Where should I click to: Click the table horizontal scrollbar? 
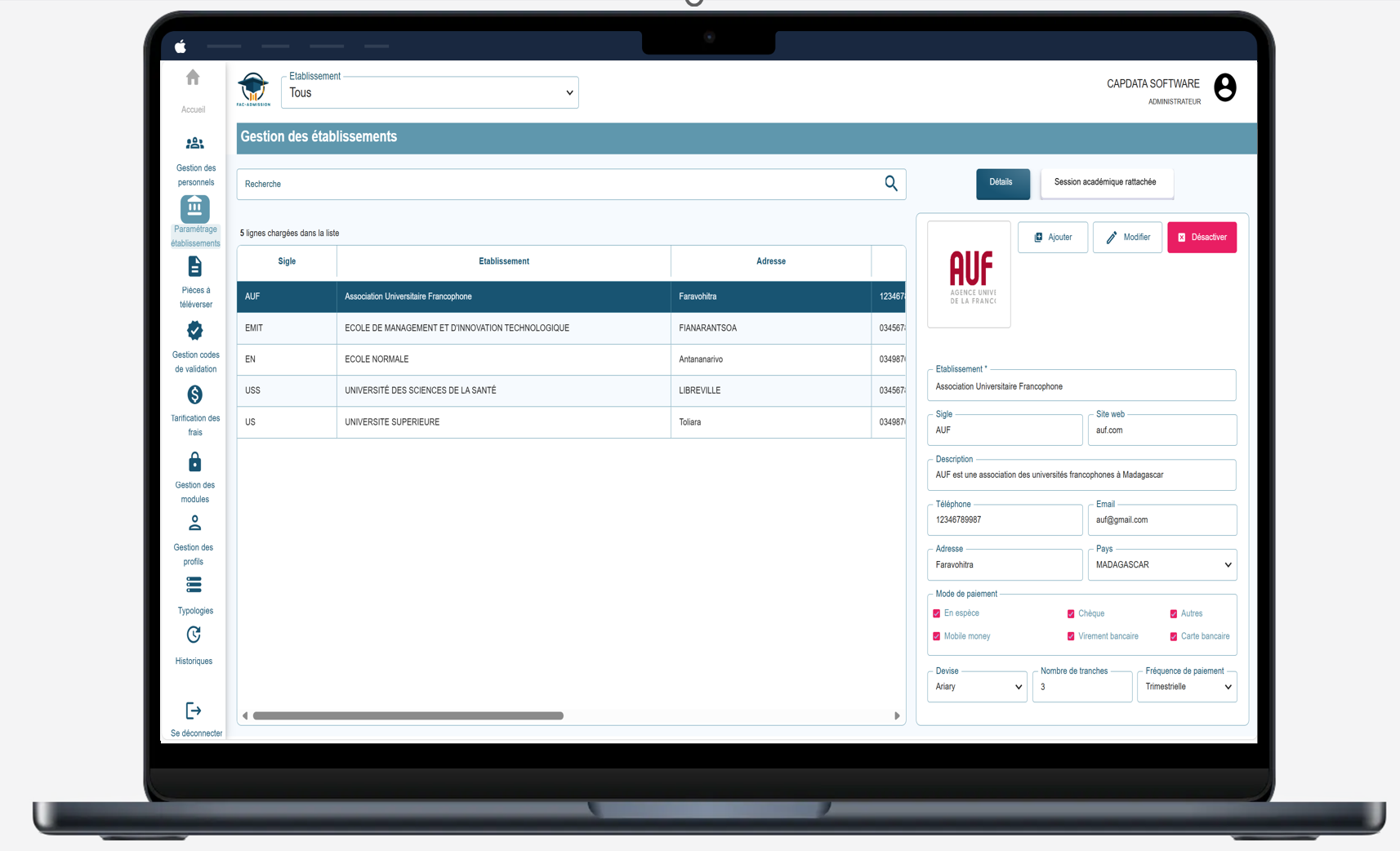pos(408,715)
